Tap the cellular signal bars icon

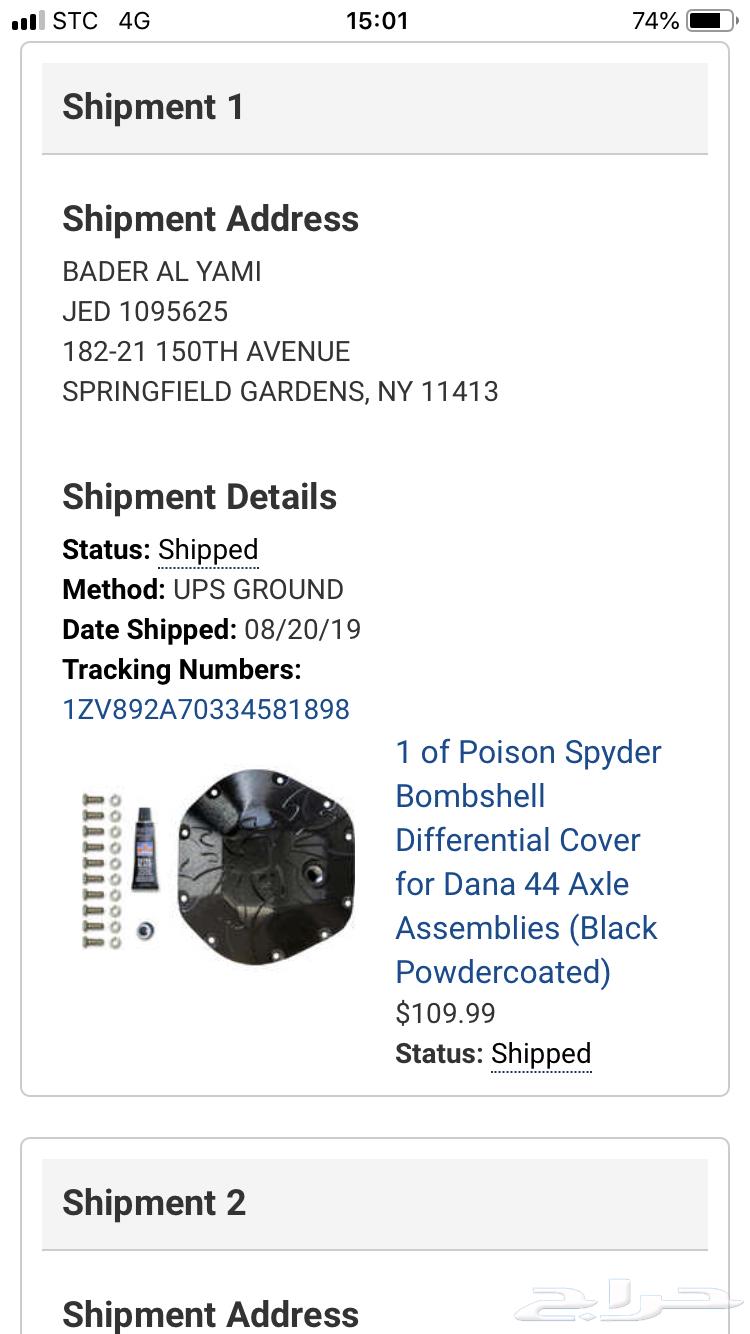coord(28,21)
